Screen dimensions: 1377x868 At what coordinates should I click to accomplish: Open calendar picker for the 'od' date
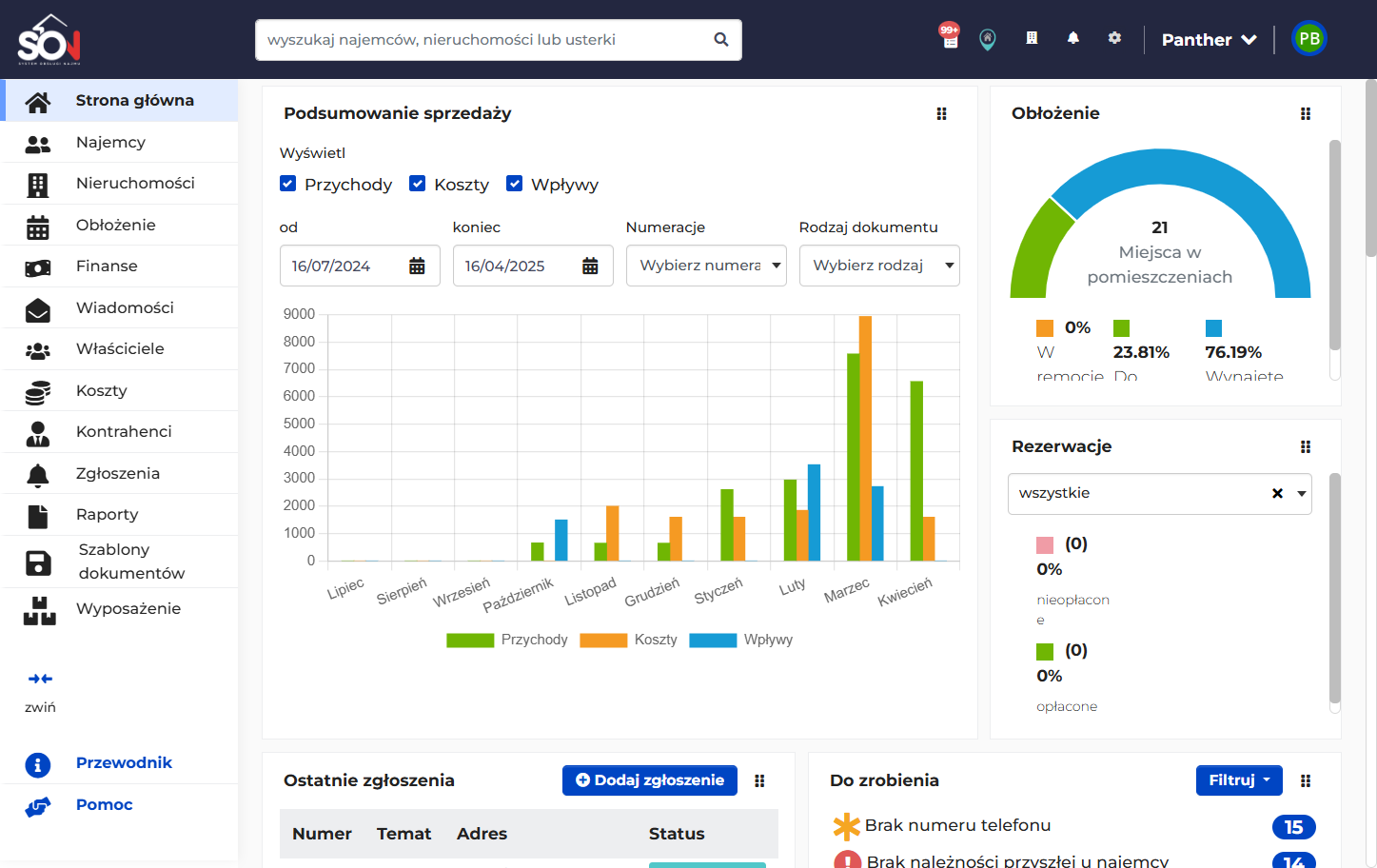click(x=417, y=266)
